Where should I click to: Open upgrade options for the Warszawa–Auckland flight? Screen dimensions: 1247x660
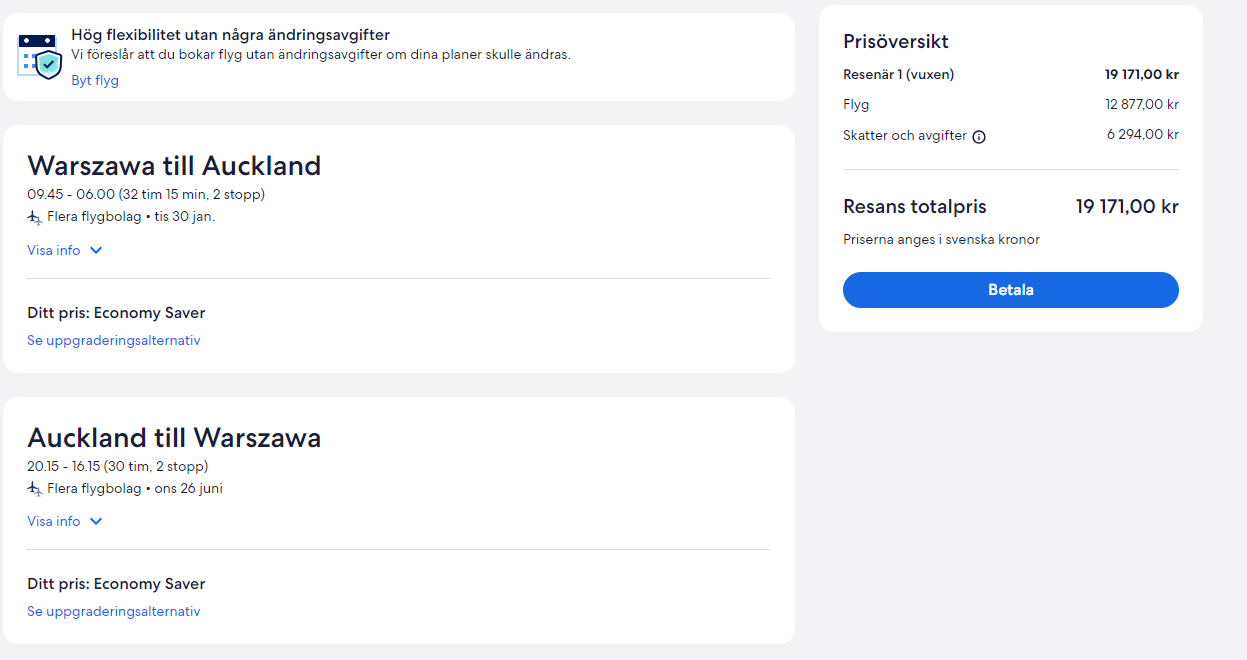pyautogui.click(x=114, y=341)
